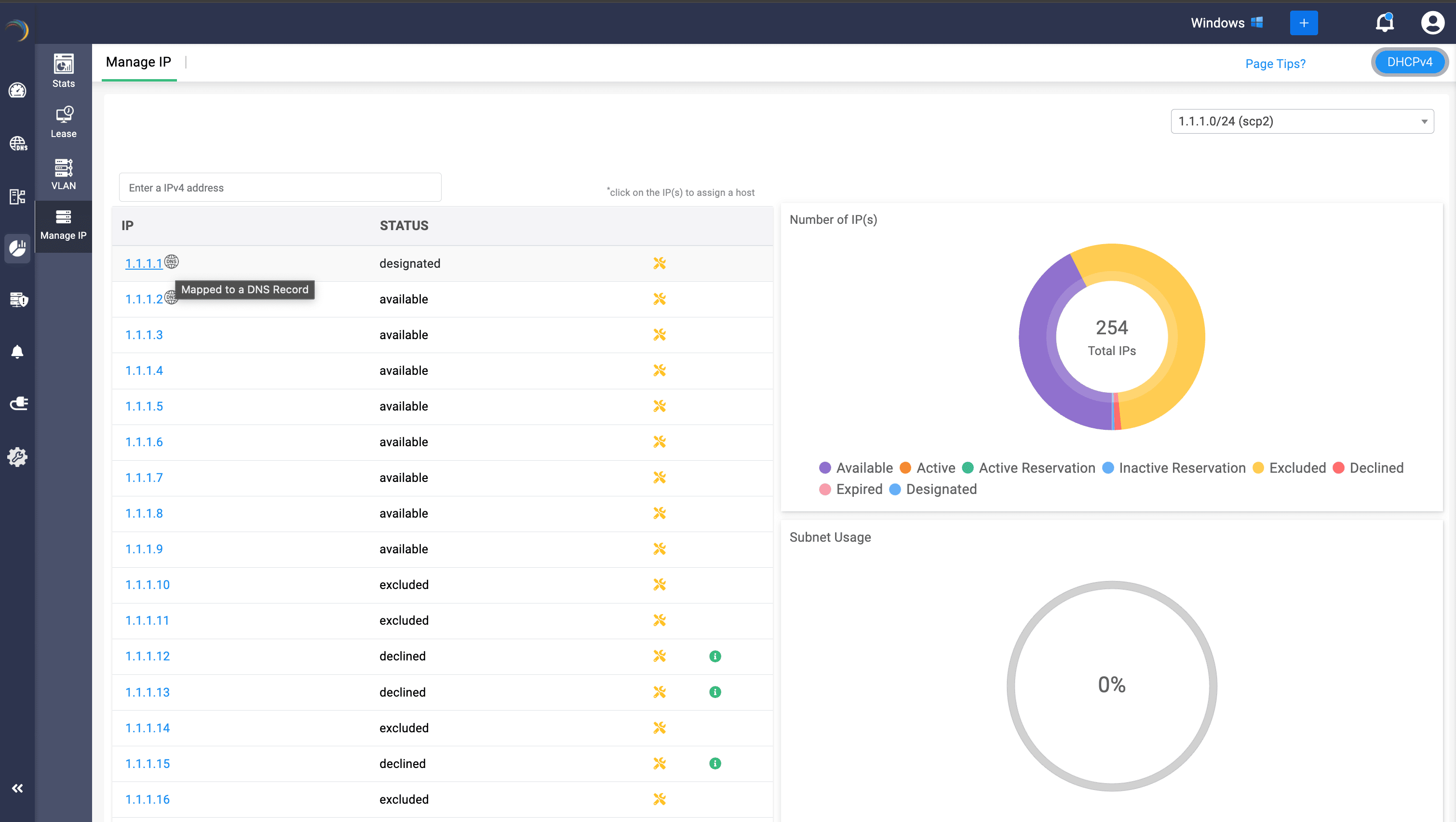Click inside the IPv4 address search field
Screen dimensions: 1456x822
(280, 188)
